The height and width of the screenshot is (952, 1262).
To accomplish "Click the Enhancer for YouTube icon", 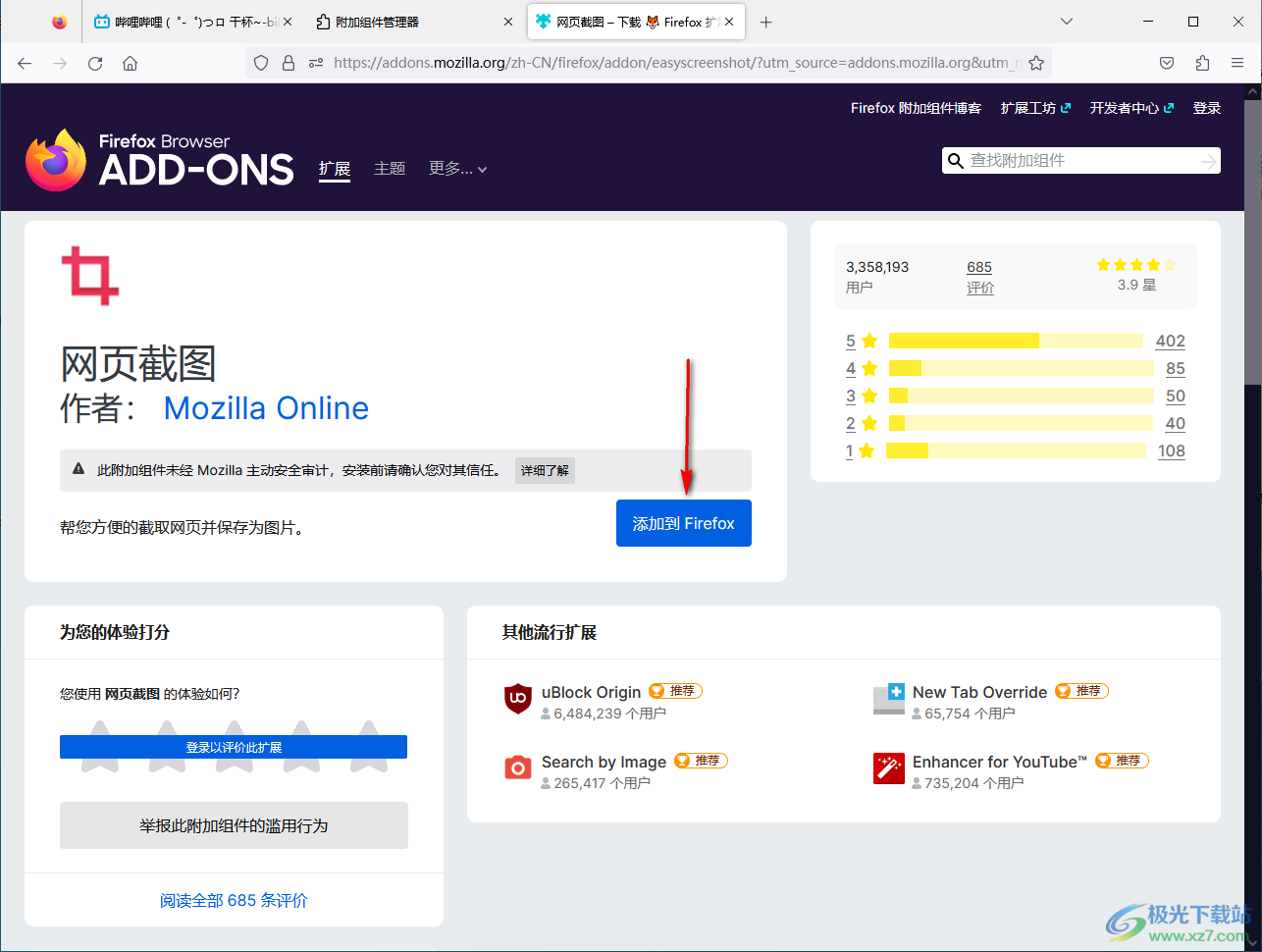I will 888,768.
